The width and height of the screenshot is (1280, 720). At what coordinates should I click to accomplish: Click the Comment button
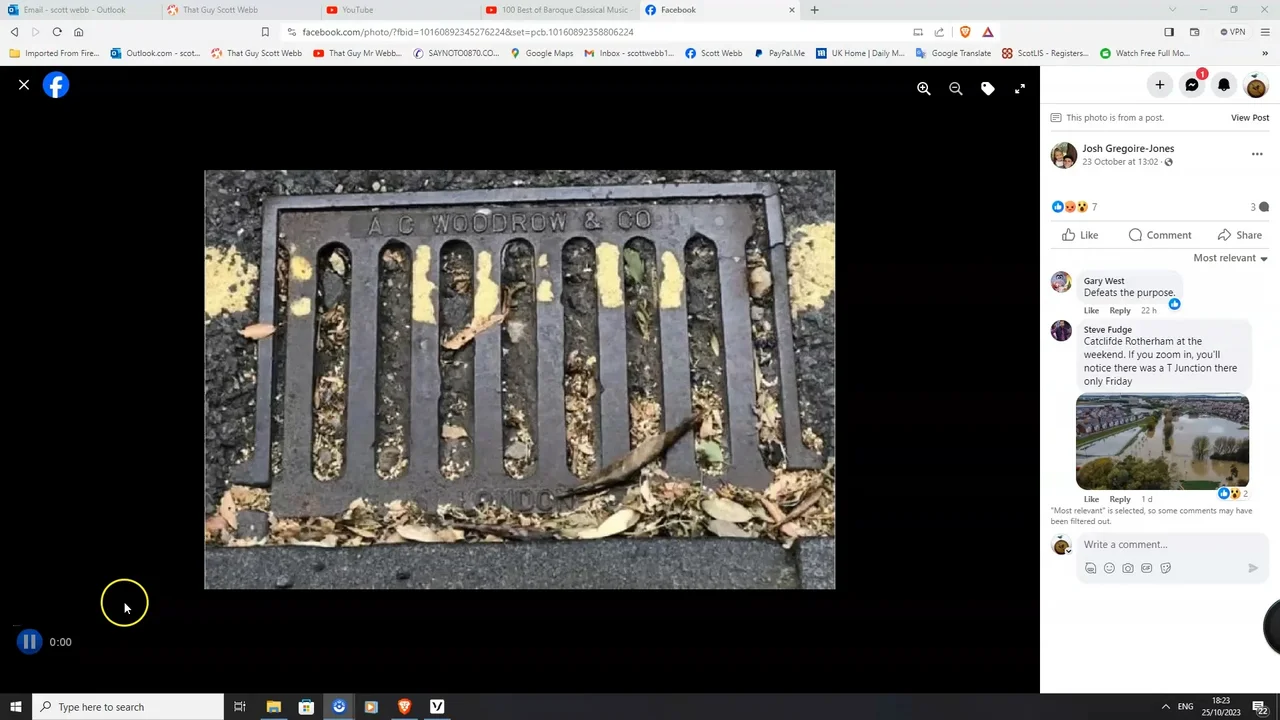[x=1160, y=235]
